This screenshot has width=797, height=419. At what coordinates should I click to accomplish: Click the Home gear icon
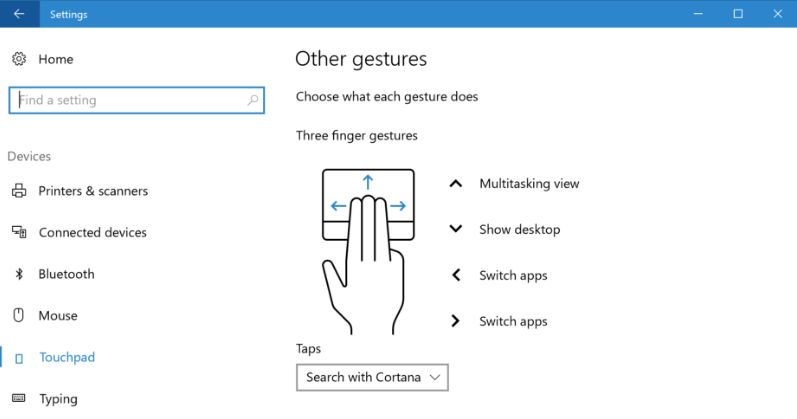click(18, 59)
